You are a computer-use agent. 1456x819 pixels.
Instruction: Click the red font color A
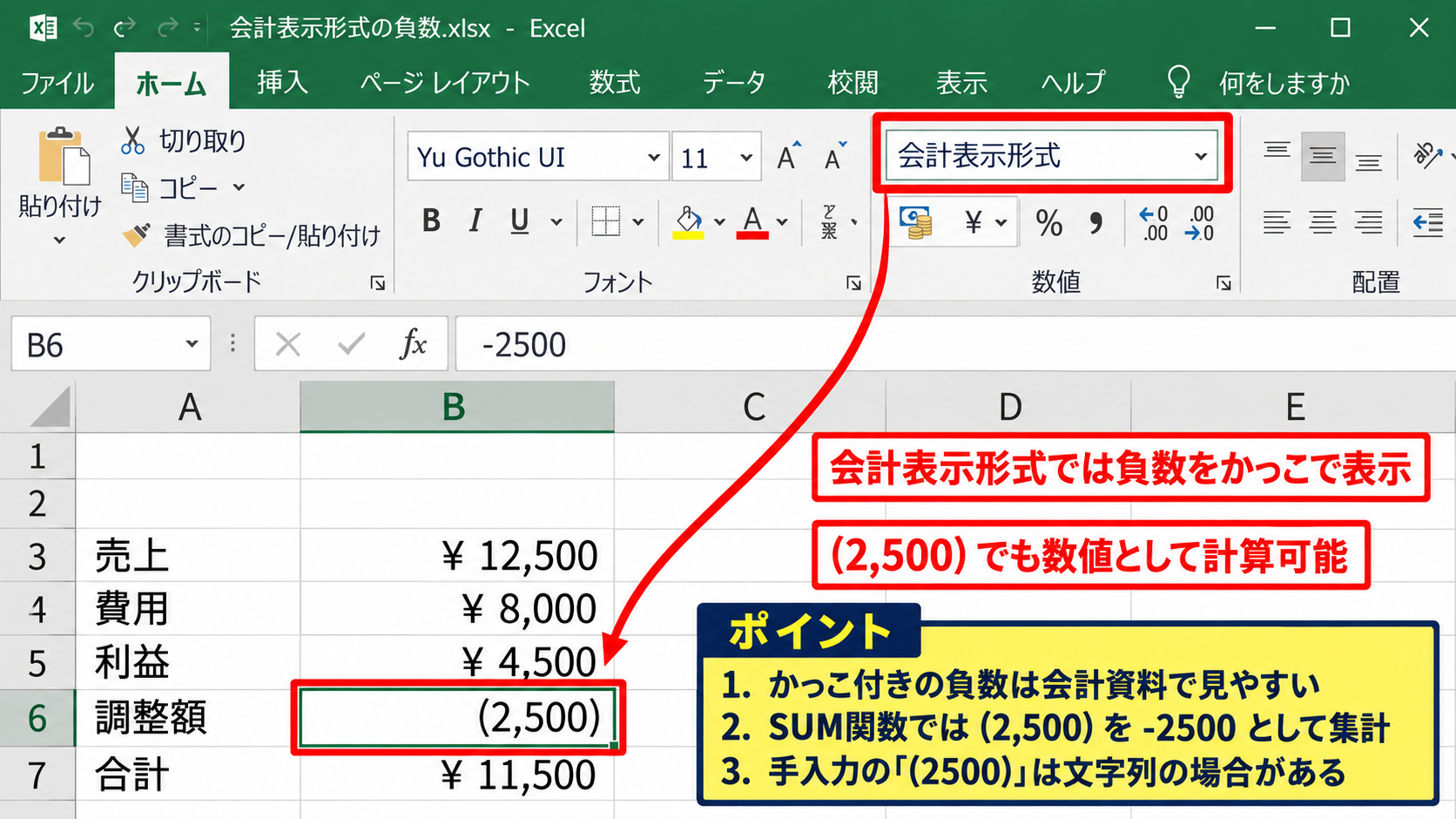tap(753, 222)
